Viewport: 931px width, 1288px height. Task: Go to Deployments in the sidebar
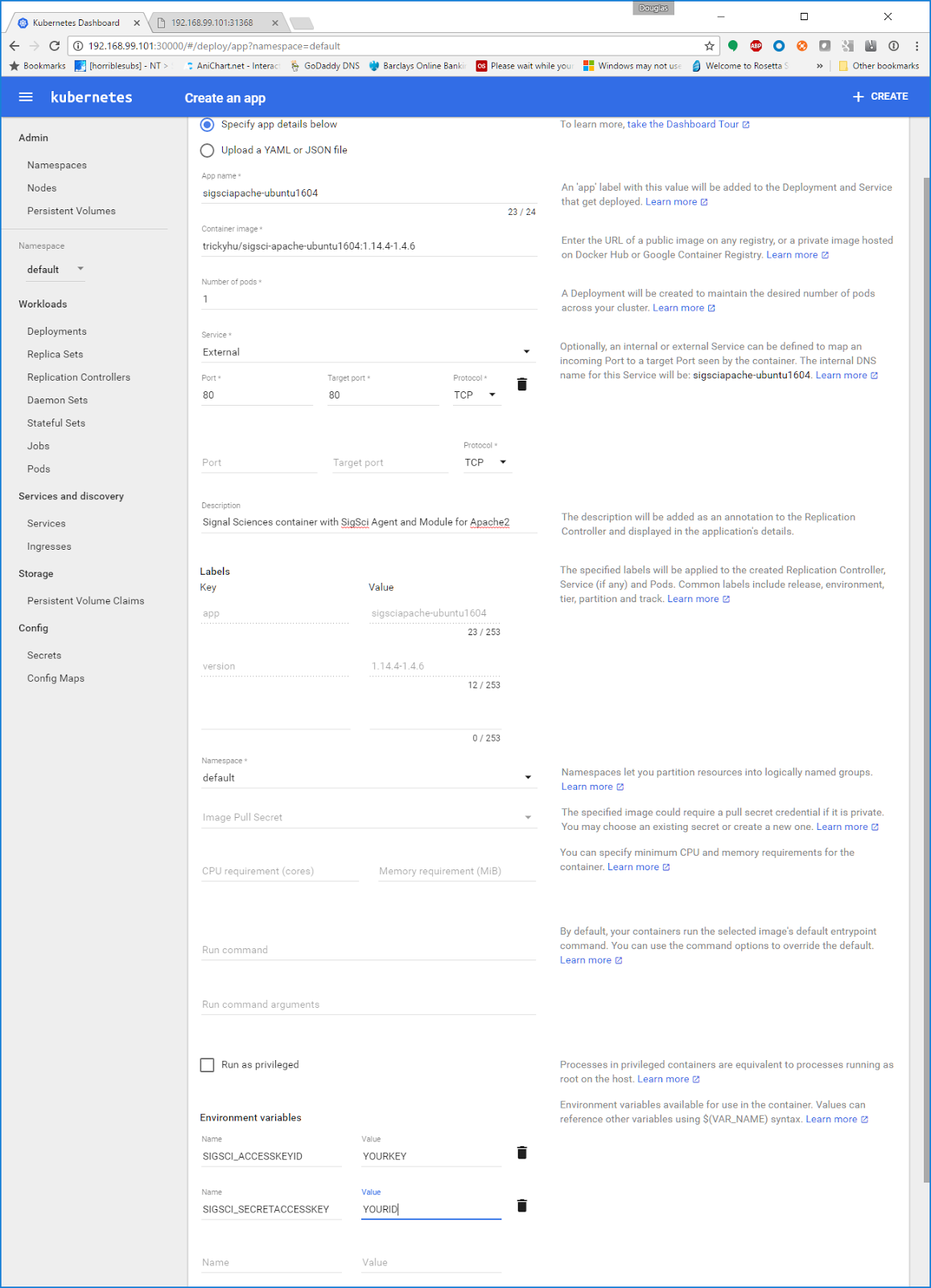[57, 331]
